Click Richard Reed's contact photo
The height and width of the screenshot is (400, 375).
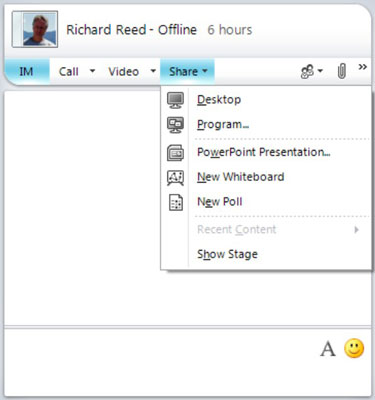tap(35, 29)
